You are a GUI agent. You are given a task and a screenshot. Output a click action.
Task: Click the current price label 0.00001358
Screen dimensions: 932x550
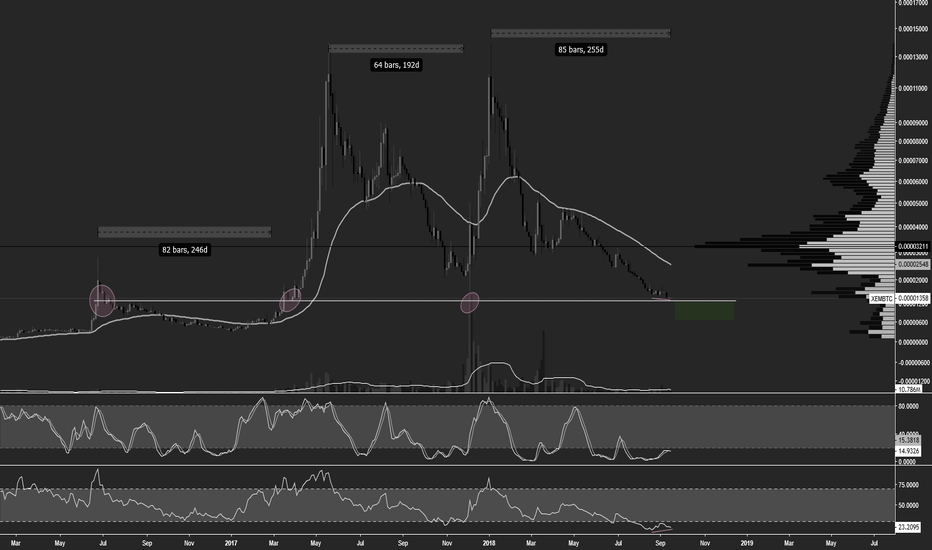tap(913, 298)
